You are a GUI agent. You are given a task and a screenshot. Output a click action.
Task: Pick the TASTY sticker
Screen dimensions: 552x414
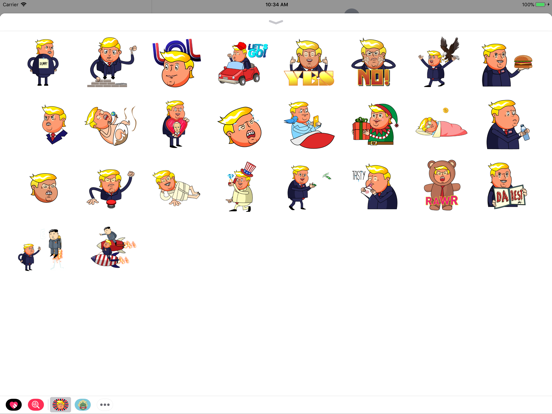pos(375,187)
